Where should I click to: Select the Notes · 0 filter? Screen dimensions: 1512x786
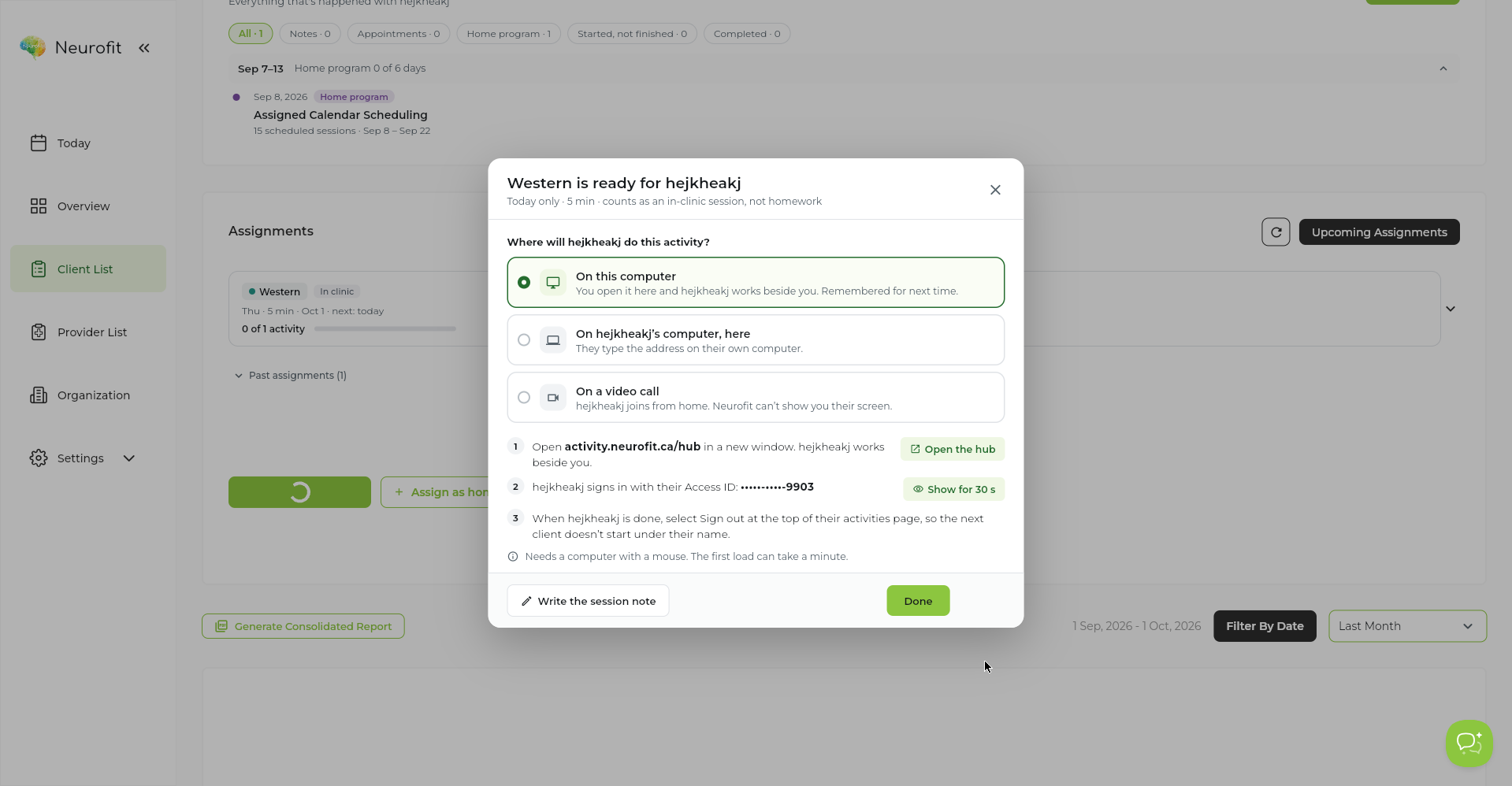click(x=310, y=33)
